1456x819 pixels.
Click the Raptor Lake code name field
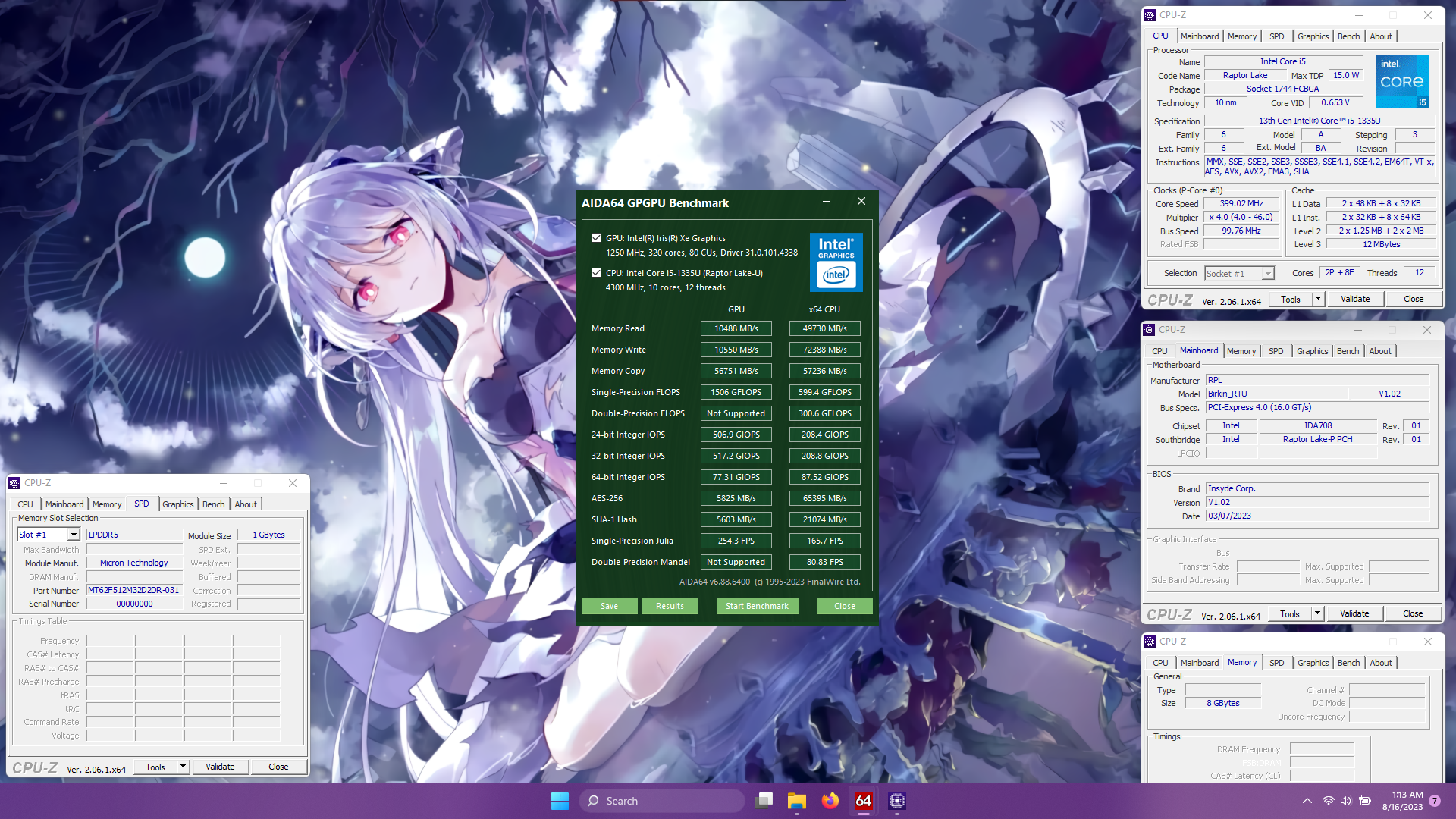pyautogui.click(x=1245, y=75)
